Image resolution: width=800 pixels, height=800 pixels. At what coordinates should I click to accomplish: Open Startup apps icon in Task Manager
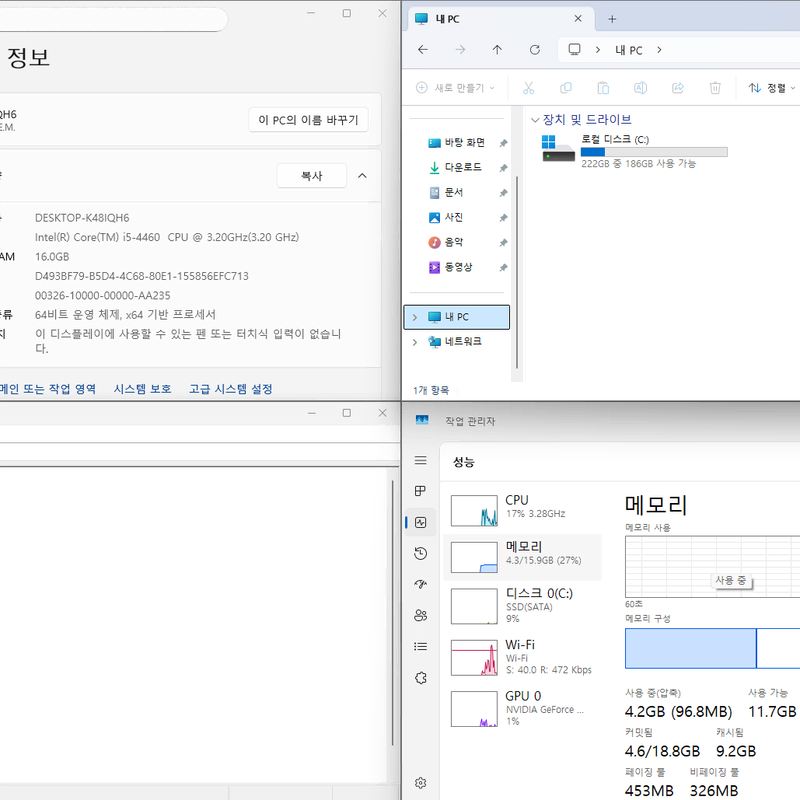point(420,584)
